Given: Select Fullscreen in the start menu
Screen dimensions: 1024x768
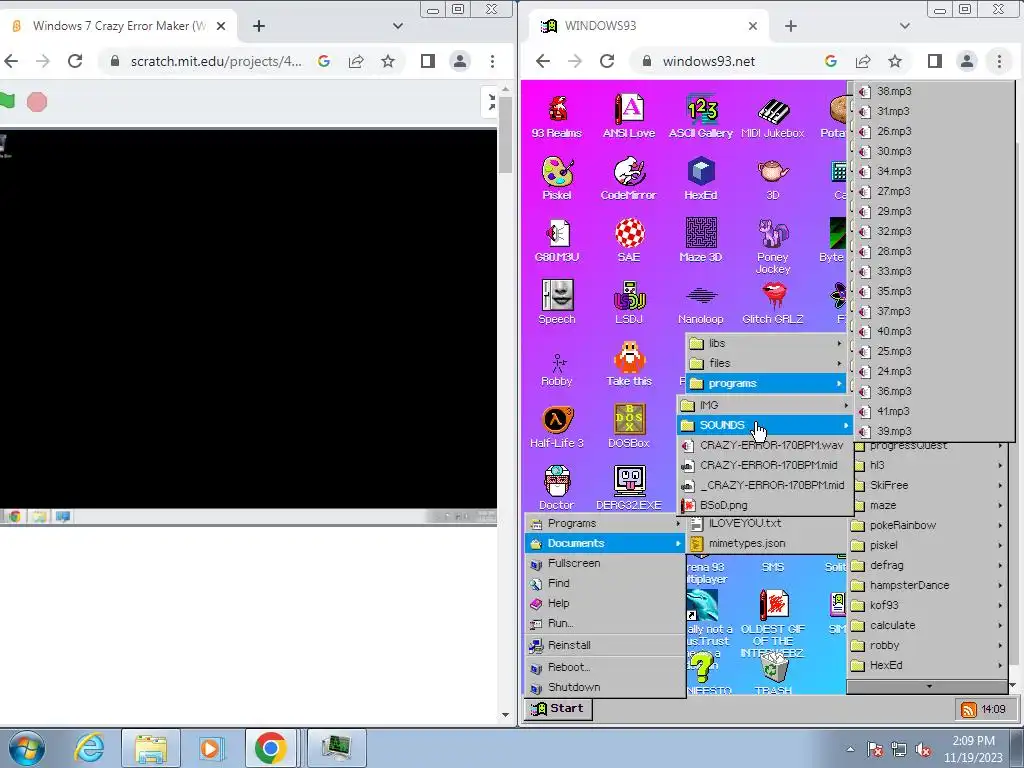Looking at the screenshot, I should click(605, 563).
